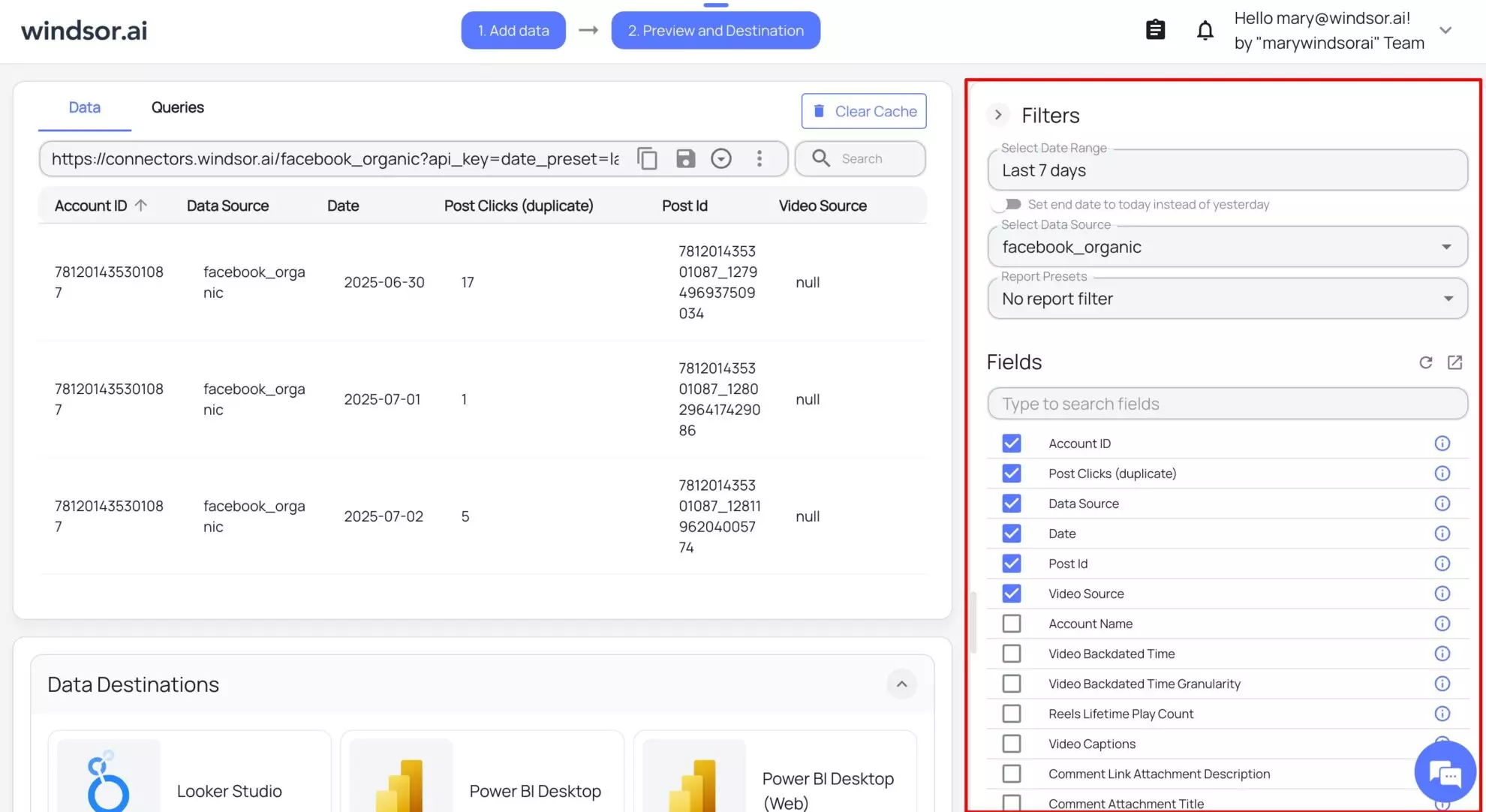Open Fields in a new window icon

[1454, 362]
